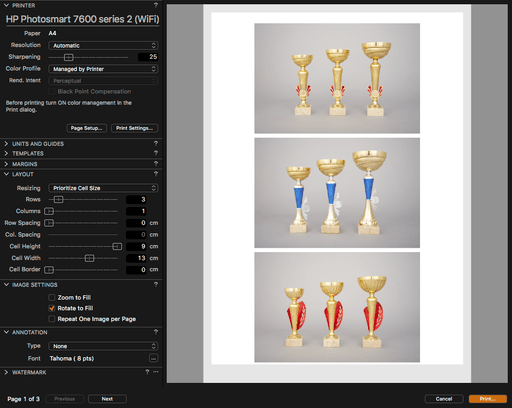Open the annotation font picker ellipsis button
Screen dimensions: 512x408
153,358
